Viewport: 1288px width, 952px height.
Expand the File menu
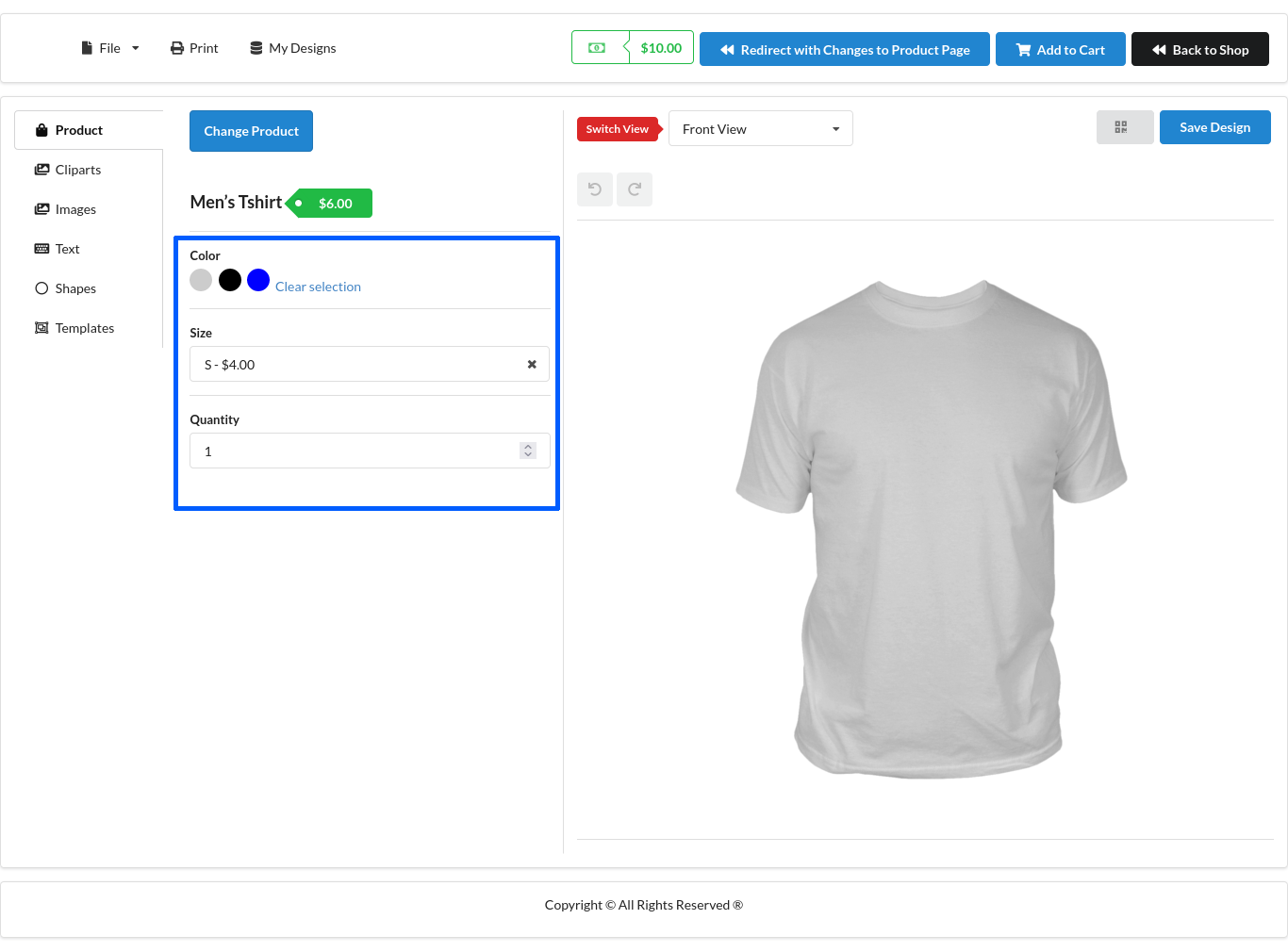[x=109, y=48]
